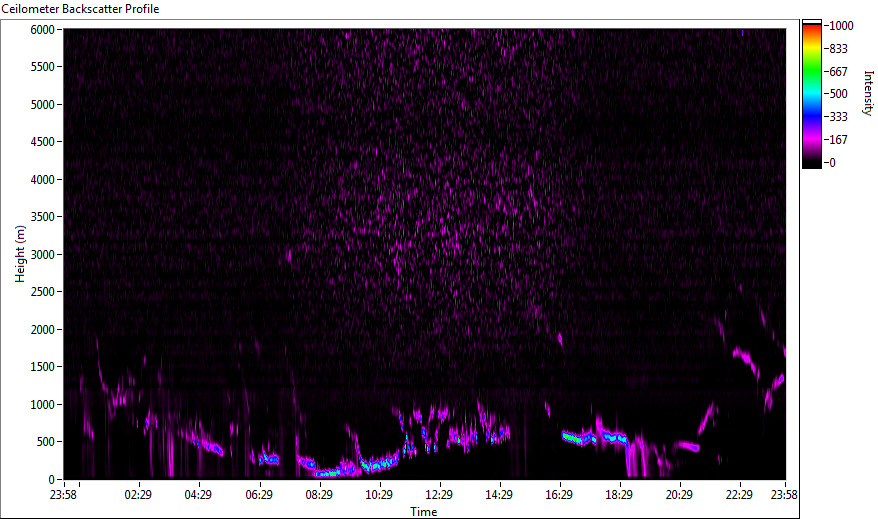878x519 pixels.
Task: Click the 08:29 time tick label
Action: point(319,495)
